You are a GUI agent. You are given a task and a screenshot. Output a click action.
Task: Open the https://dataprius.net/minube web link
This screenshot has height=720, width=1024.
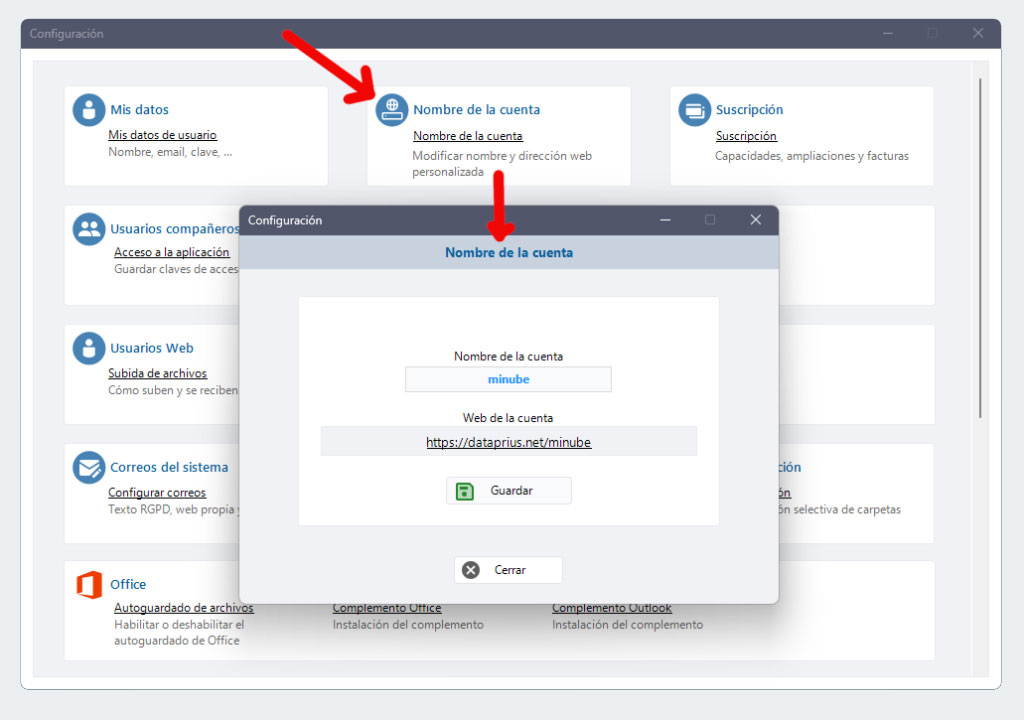tap(508, 442)
